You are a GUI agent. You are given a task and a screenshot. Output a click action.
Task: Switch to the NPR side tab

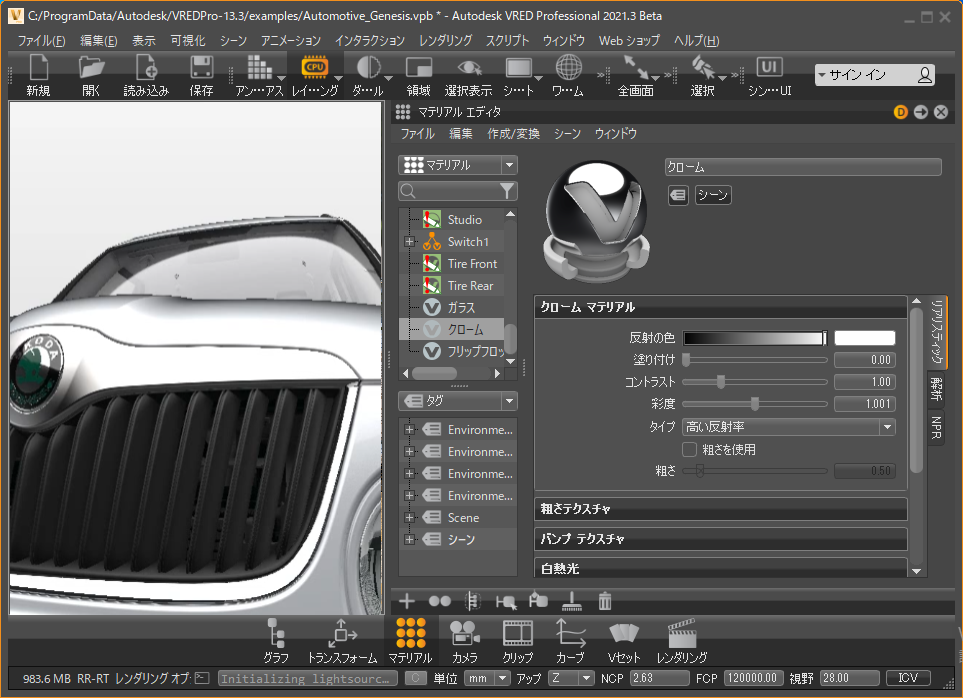tap(937, 427)
